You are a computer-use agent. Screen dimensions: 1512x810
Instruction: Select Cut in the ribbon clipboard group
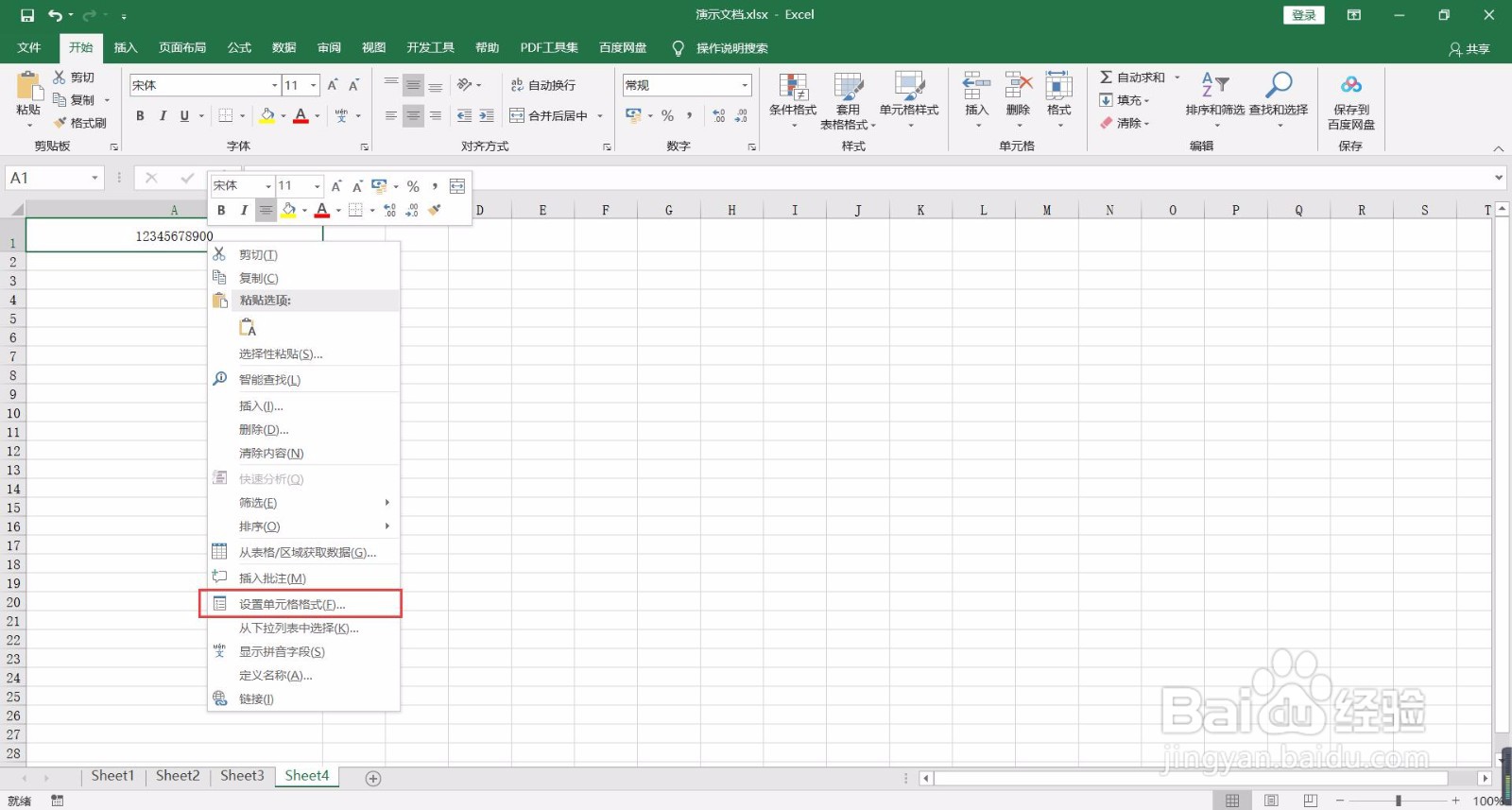point(74,78)
